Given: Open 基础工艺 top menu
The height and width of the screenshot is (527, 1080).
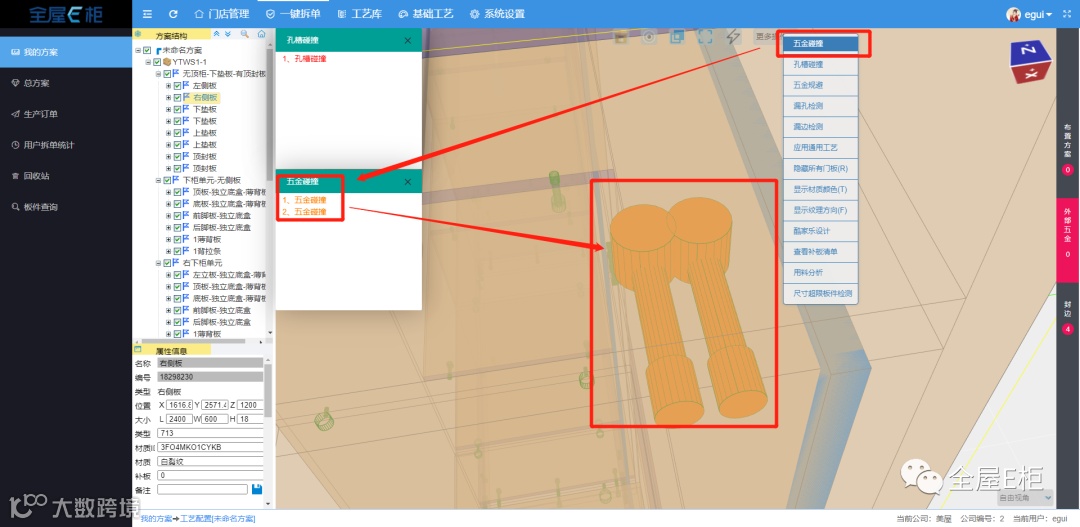Looking at the screenshot, I should coord(426,14).
